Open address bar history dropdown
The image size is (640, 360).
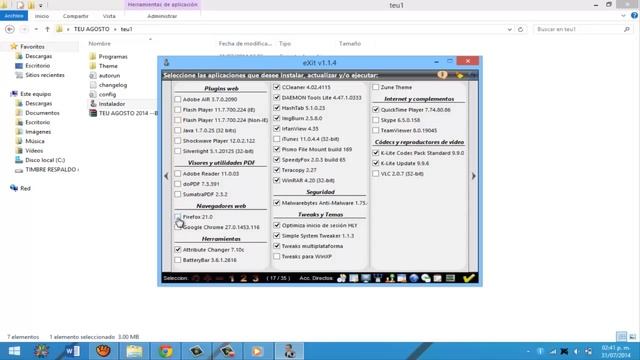tap(509, 29)
